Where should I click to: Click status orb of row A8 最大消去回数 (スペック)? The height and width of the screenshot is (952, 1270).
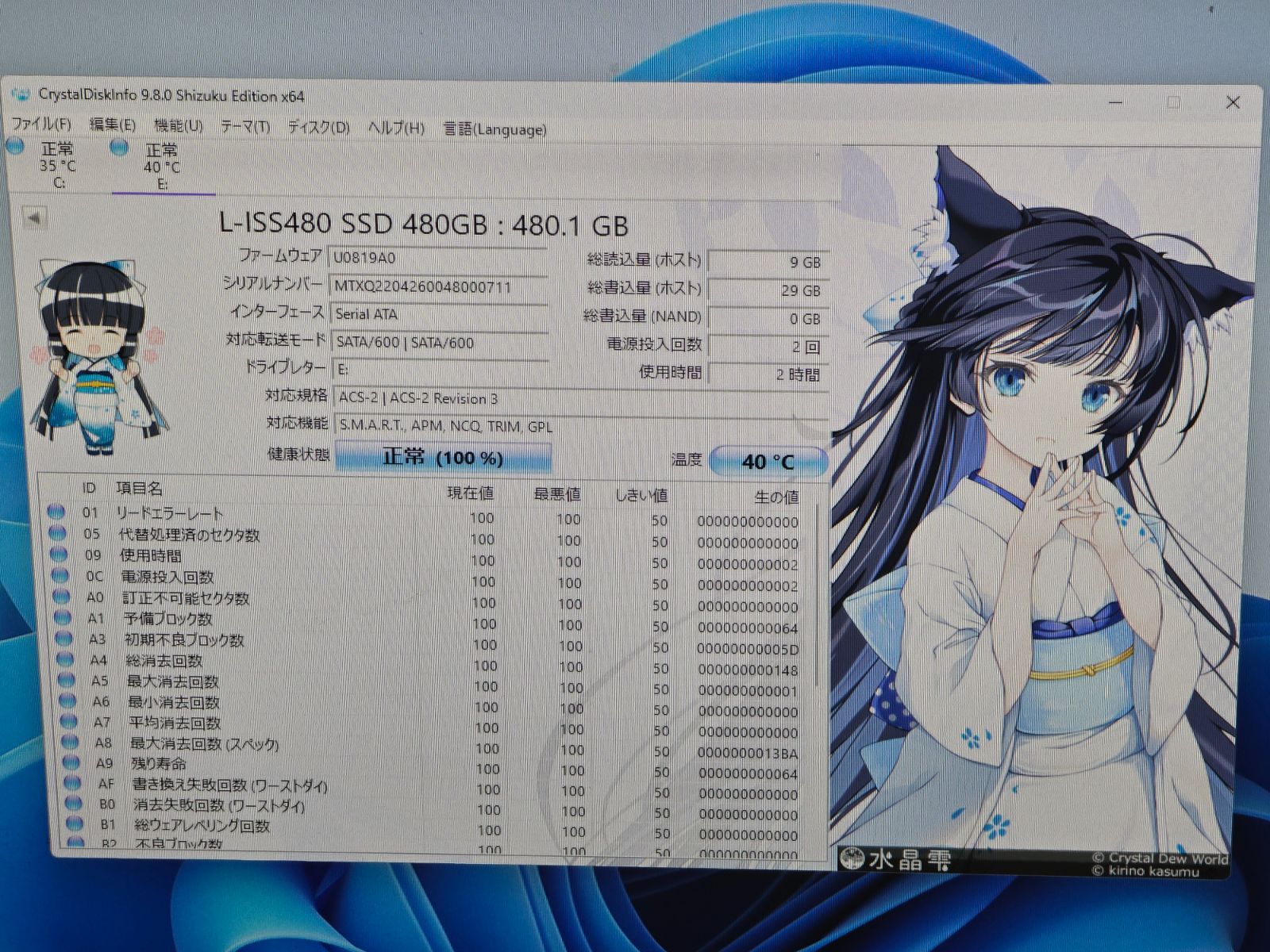pos(71,743)
